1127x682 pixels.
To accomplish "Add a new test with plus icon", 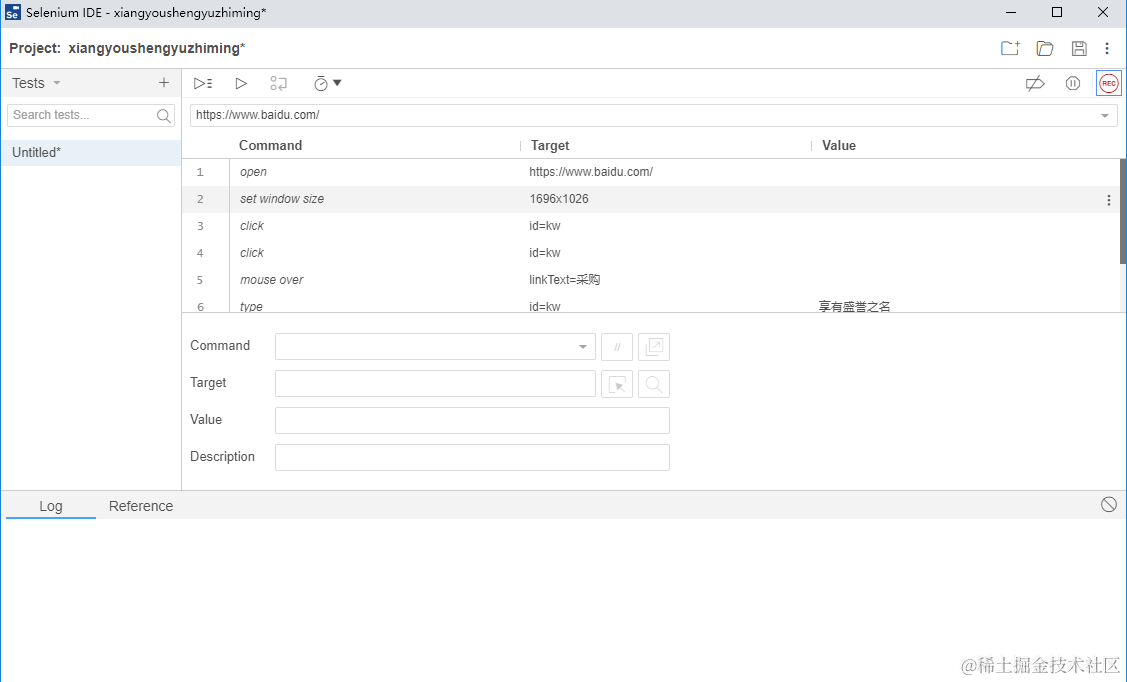I will click(x=164, y=83).
